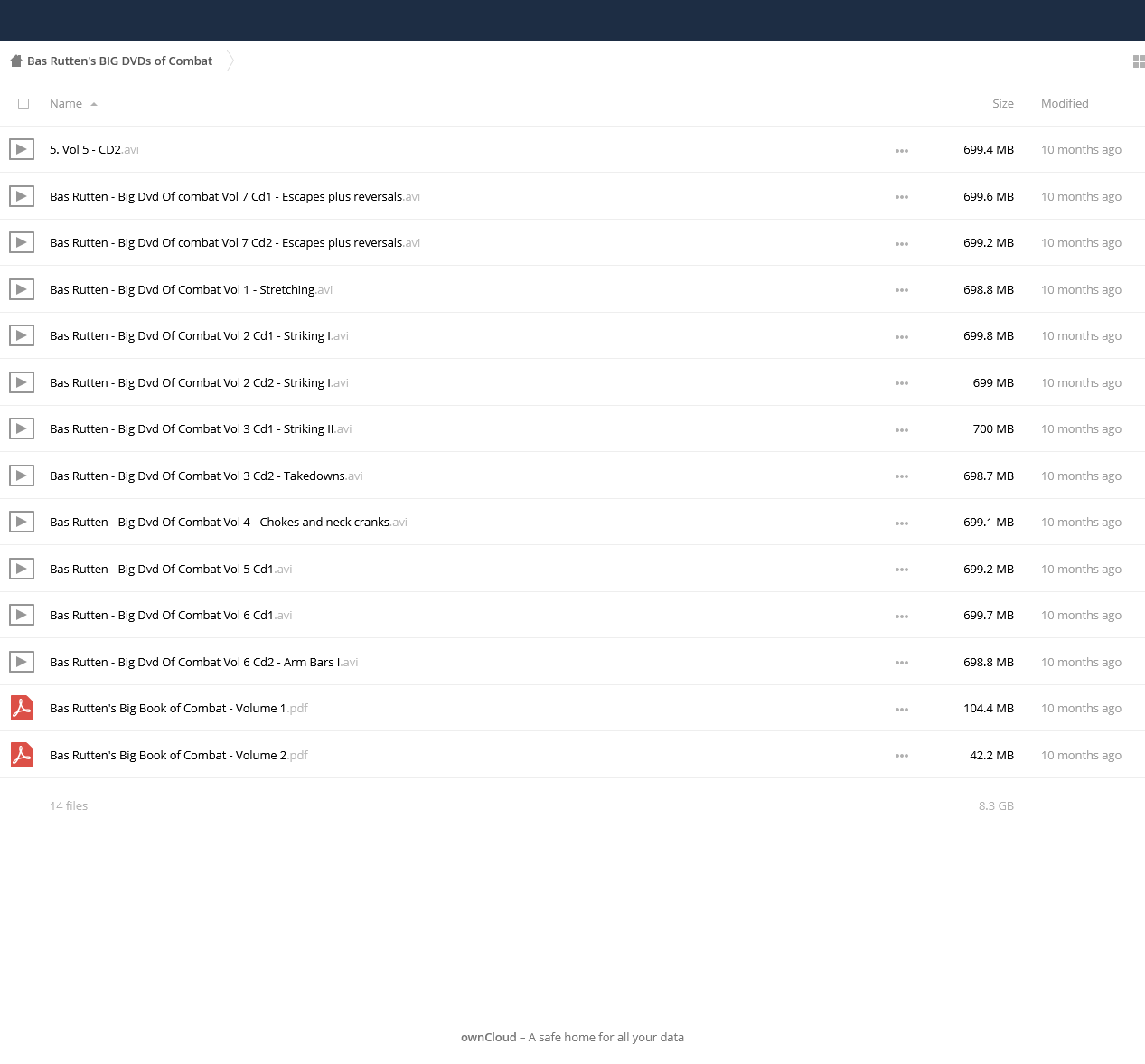Click the 700 MB size value
Screen dimensions: 1145x1064
(993, 428)
